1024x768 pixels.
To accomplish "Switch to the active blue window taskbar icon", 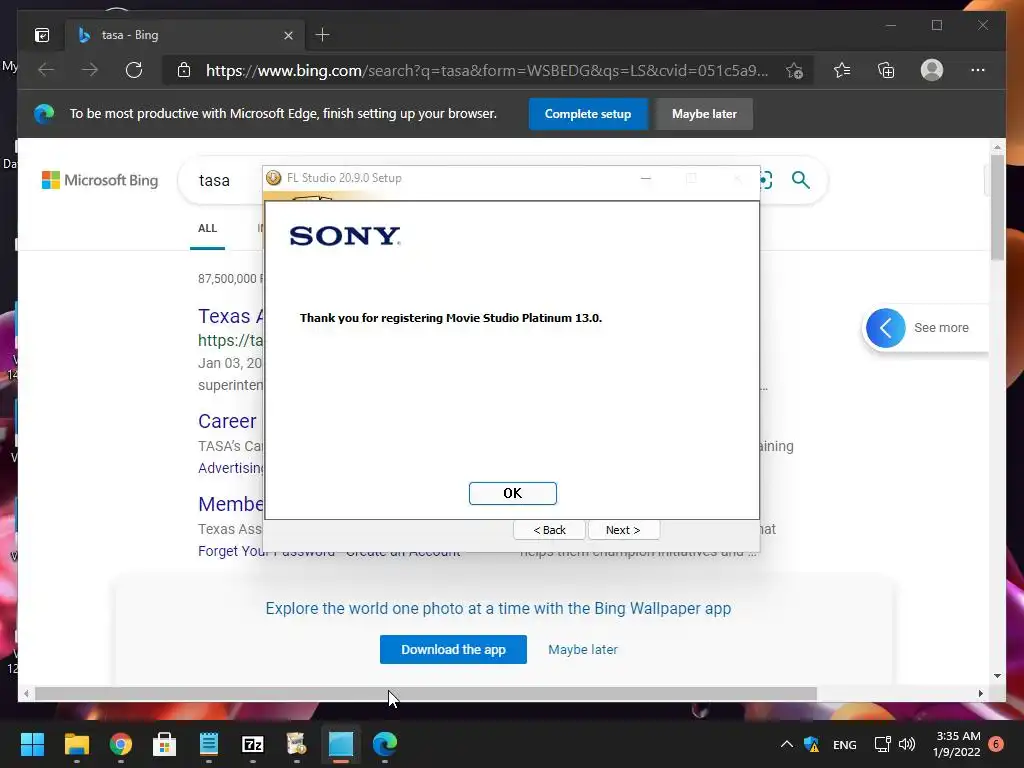I will pos(340,744).
